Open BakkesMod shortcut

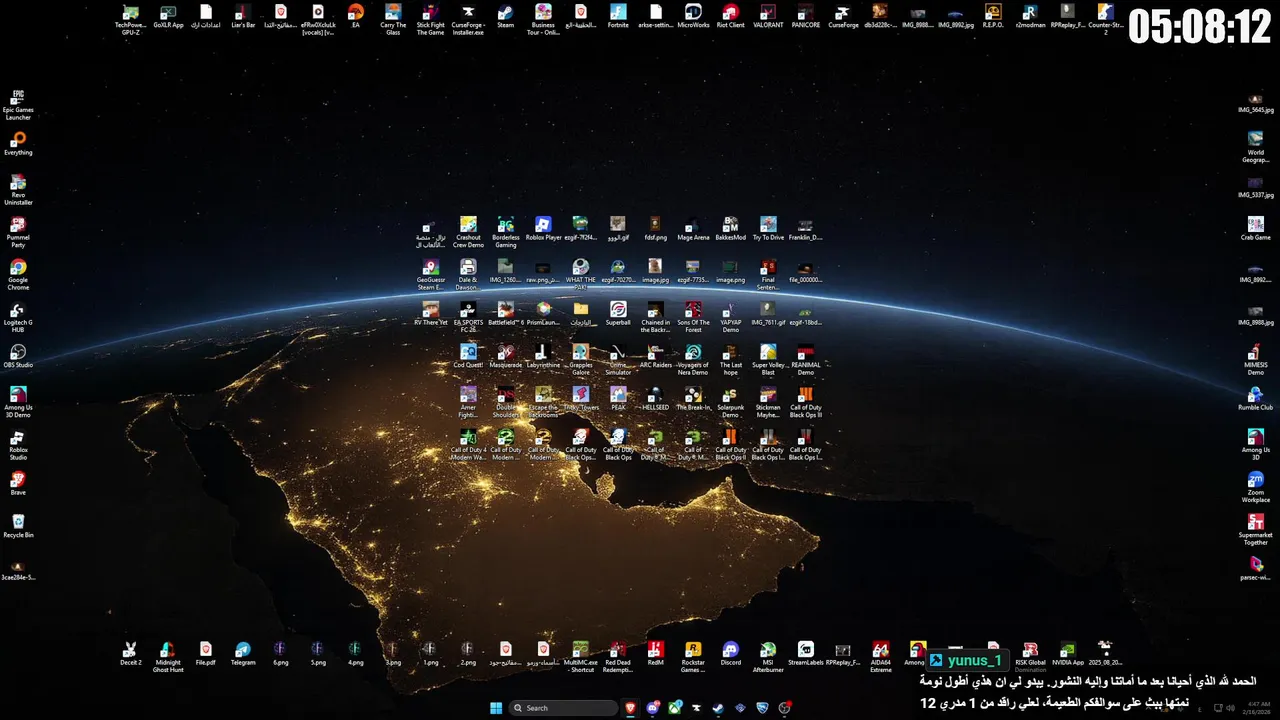(x=730, y=229)
